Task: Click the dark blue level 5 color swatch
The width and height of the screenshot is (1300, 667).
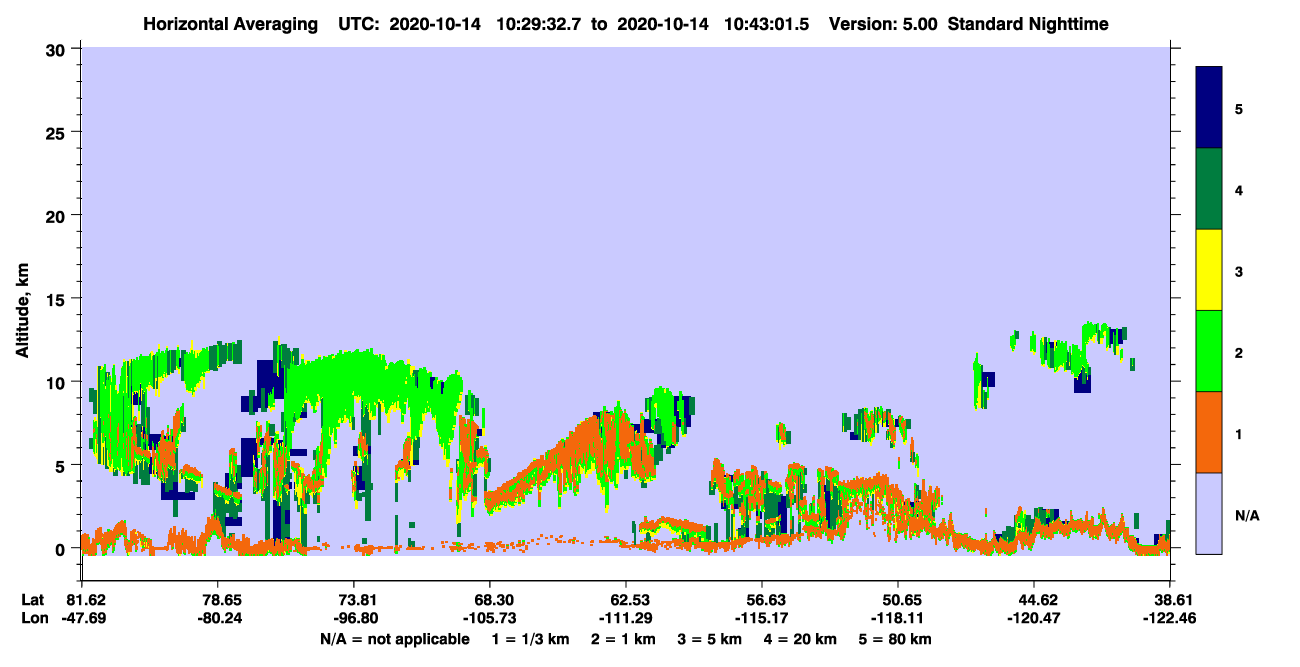Action: click(x=1209, y=107)
